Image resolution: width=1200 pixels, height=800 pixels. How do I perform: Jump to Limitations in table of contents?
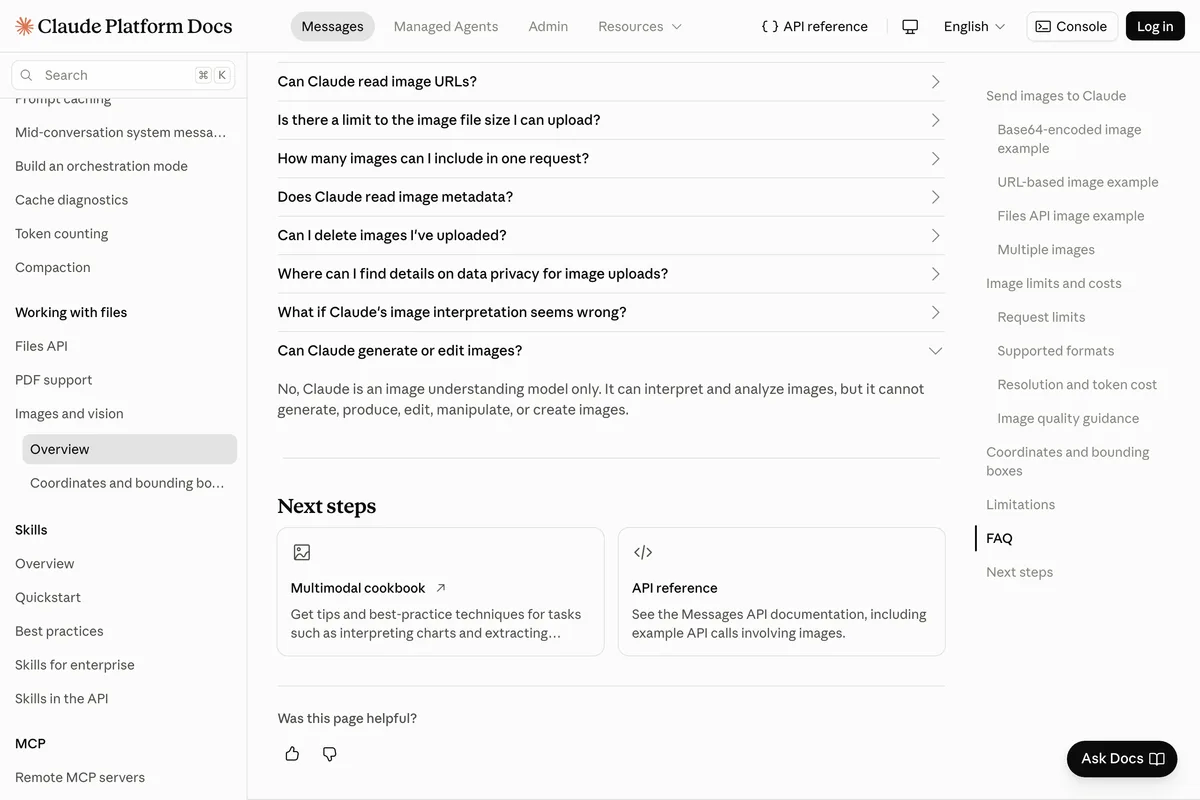point(1020,505)
